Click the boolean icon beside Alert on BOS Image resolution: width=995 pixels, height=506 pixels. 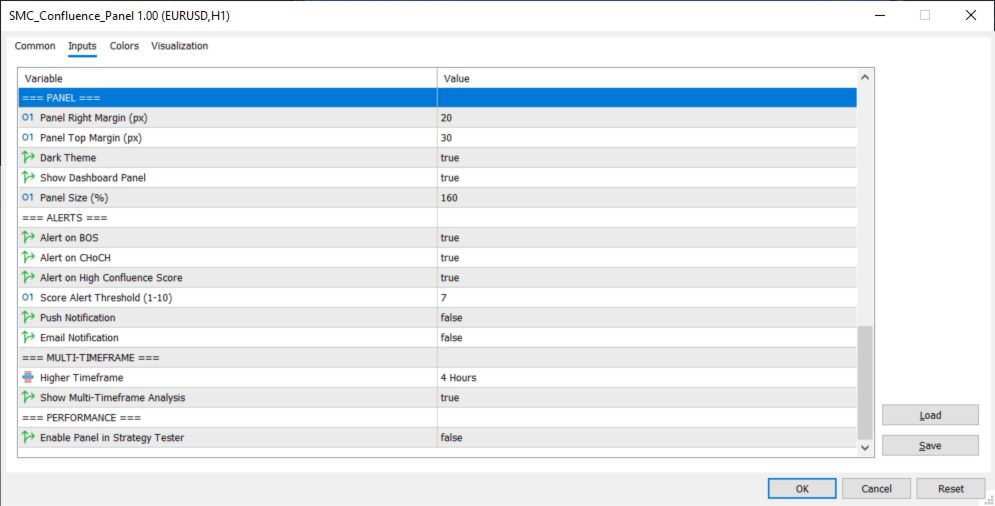tap(28, 237)
